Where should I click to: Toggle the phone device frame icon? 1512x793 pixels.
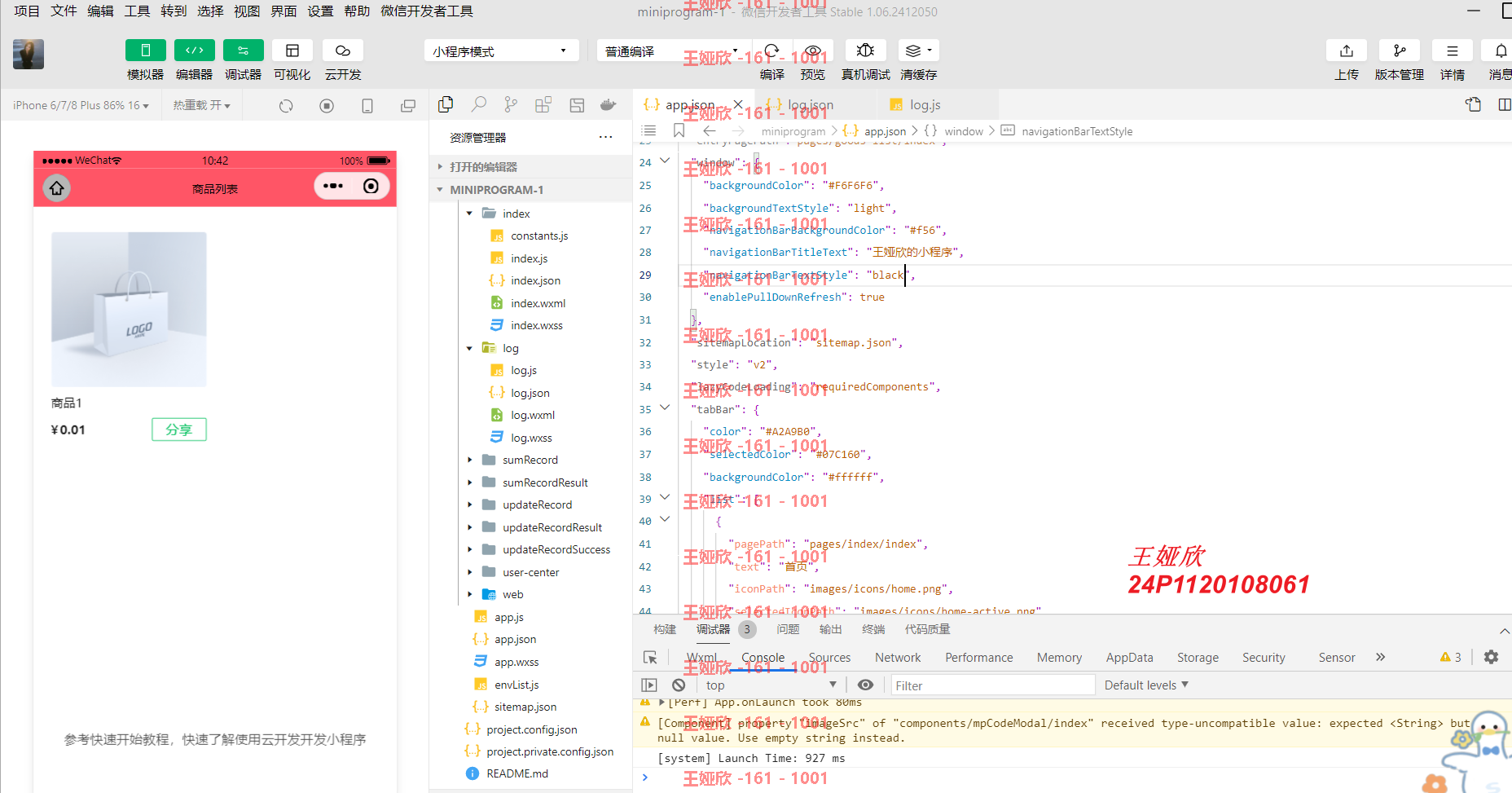367,106
